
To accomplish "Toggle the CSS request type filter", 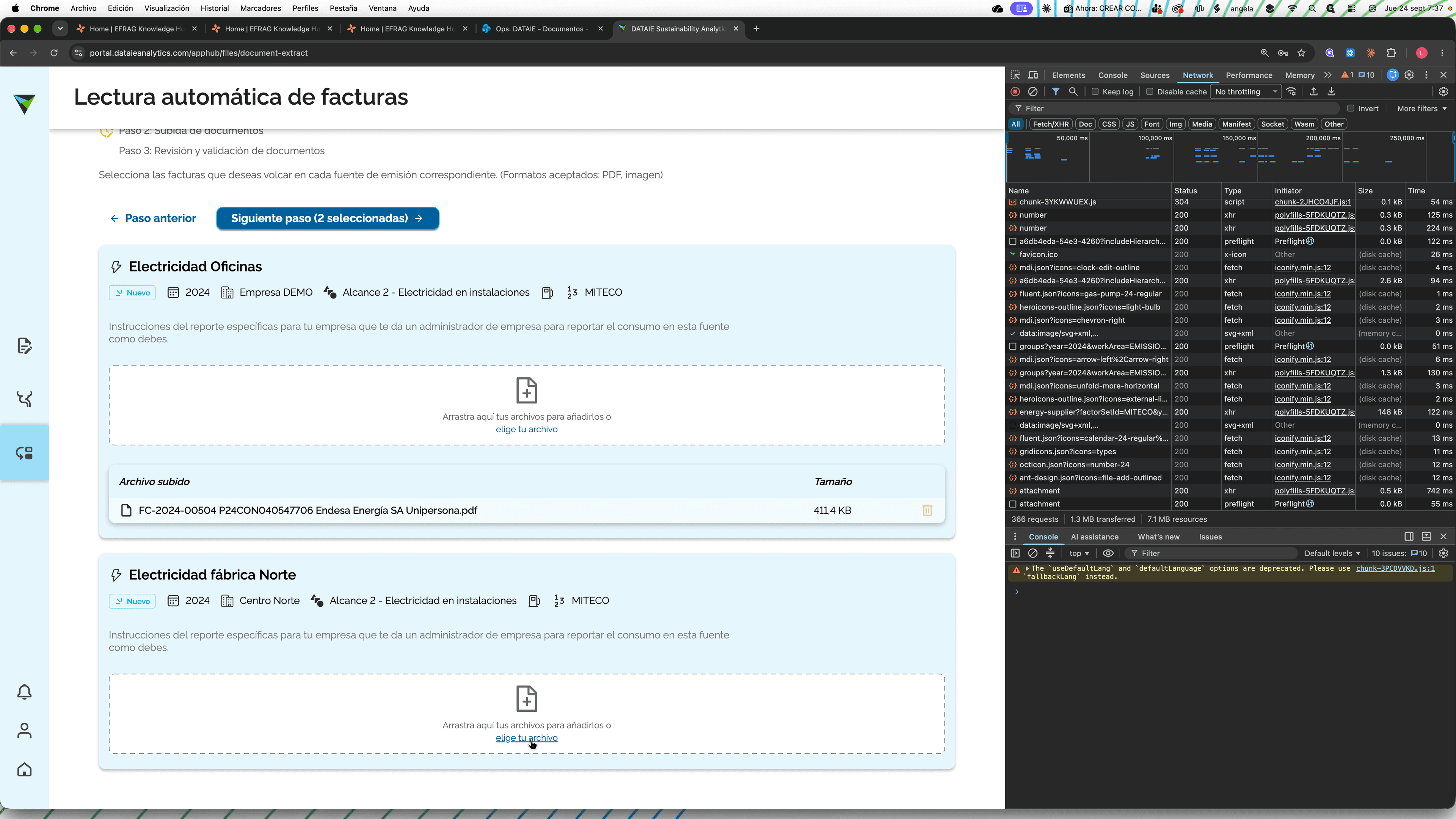I will 1109,124.
